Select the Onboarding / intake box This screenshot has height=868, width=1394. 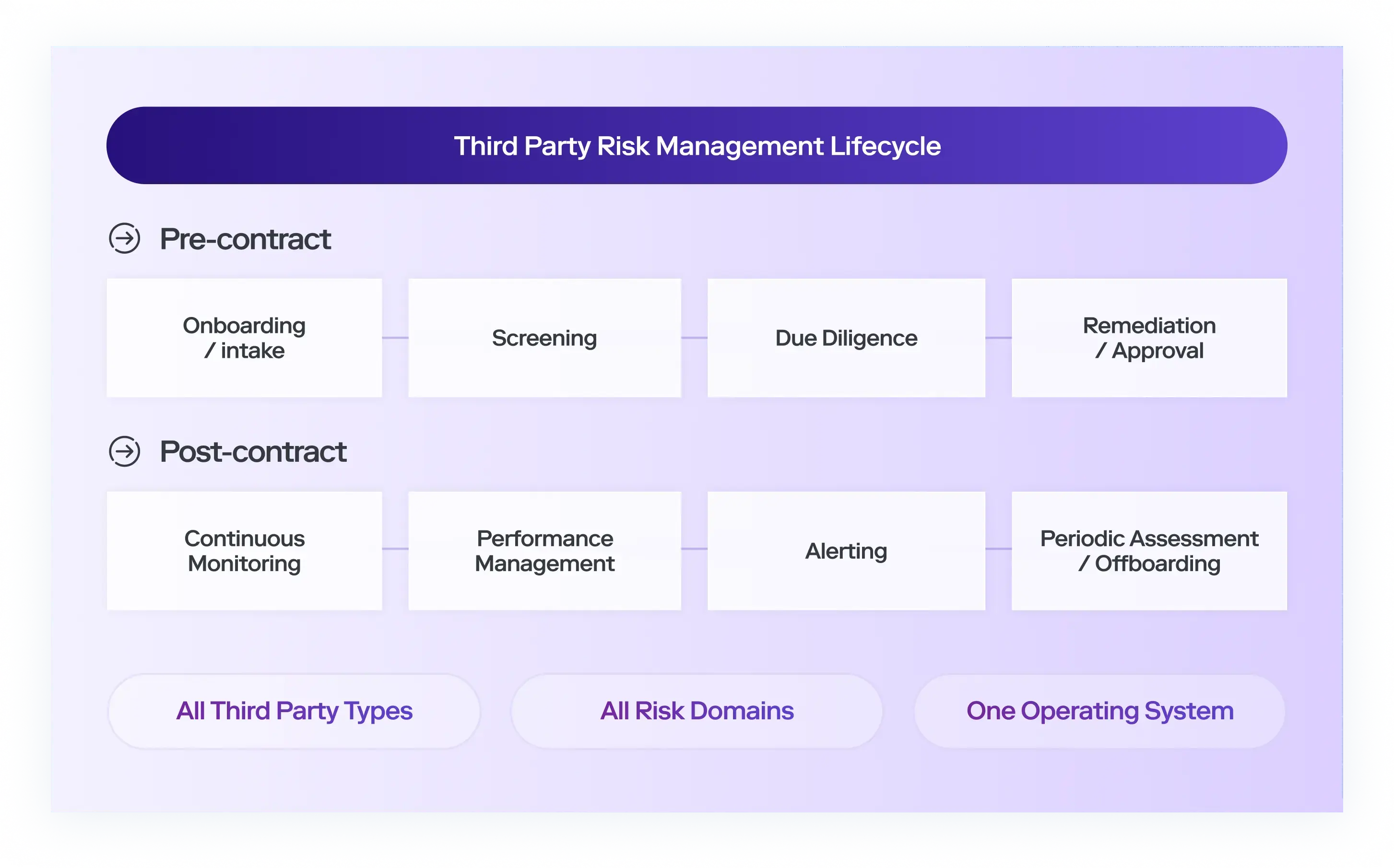244,338
